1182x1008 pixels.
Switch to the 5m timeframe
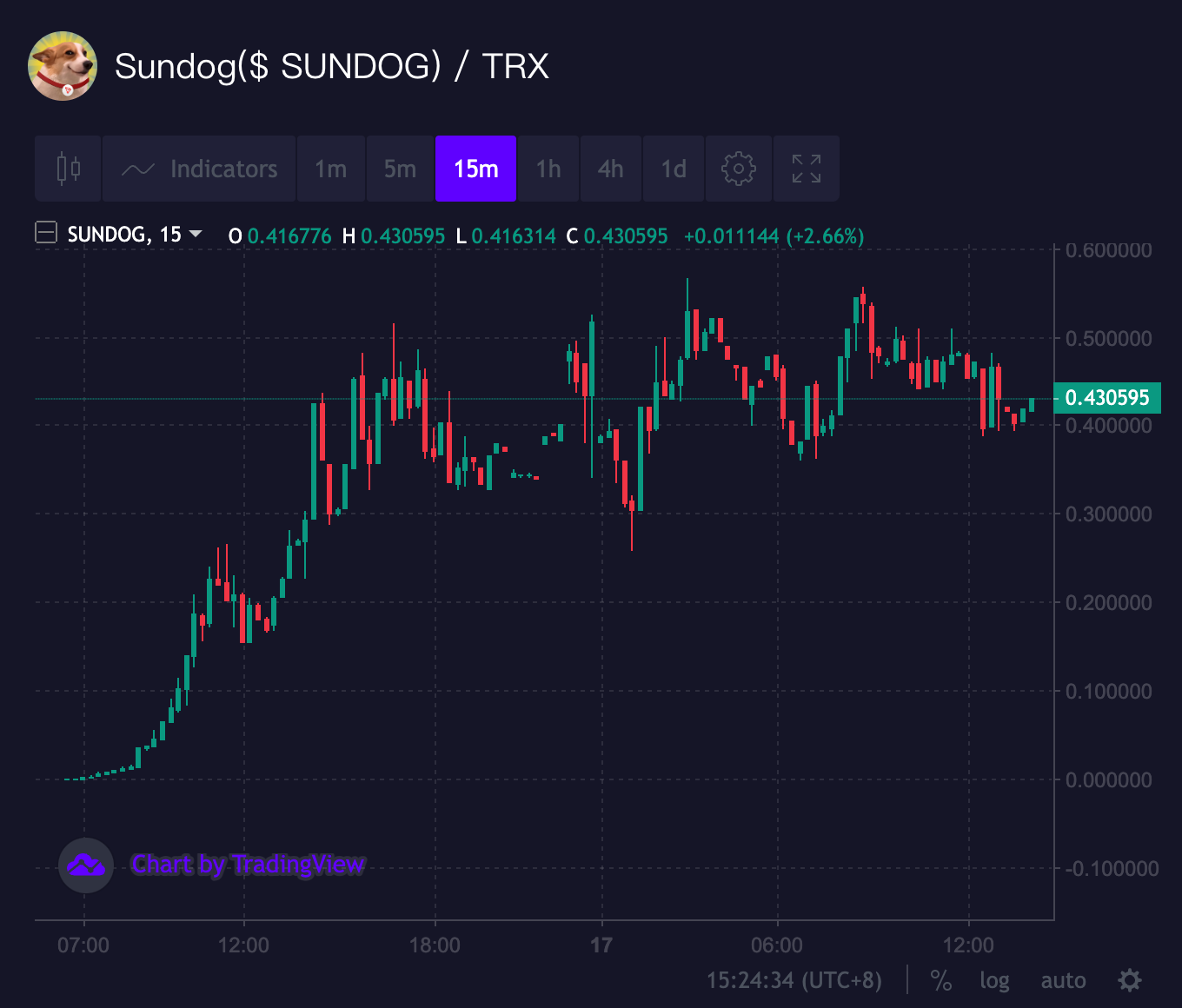[x=400, y=169]
